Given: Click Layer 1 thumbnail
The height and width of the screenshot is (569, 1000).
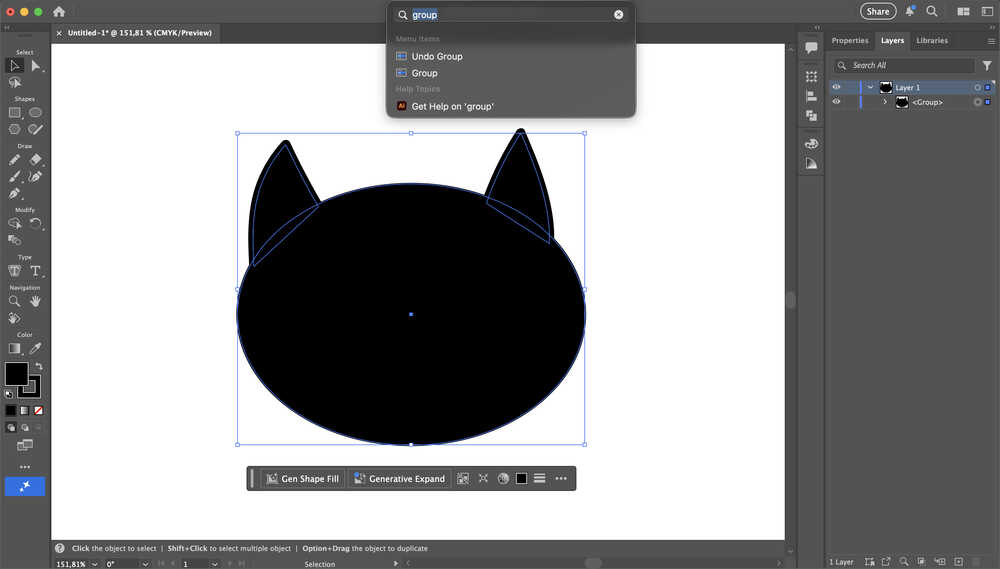Looking at the screenshot, I should [x=886, y=87].
